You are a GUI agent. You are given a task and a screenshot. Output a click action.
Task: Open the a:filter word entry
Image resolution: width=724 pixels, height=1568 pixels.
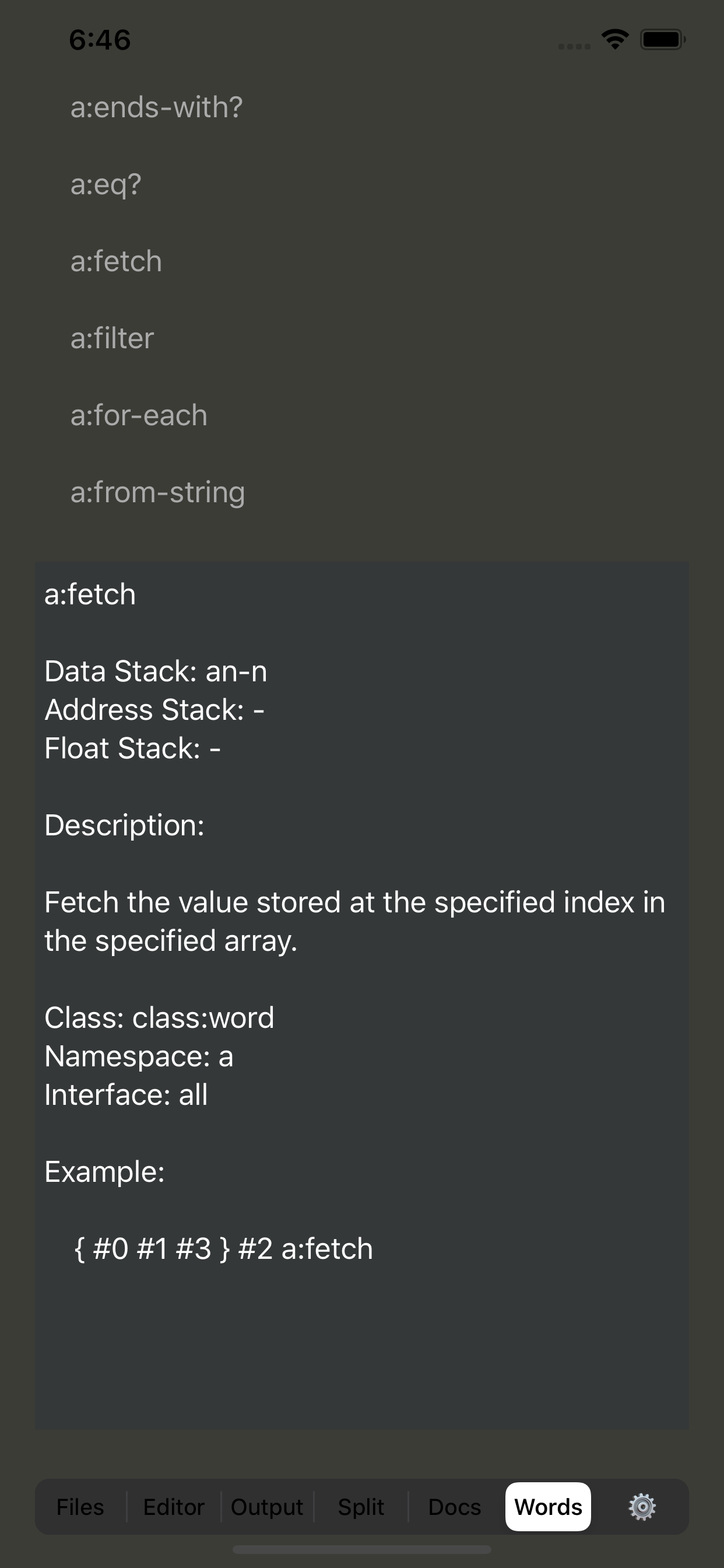tap(112, 338)
